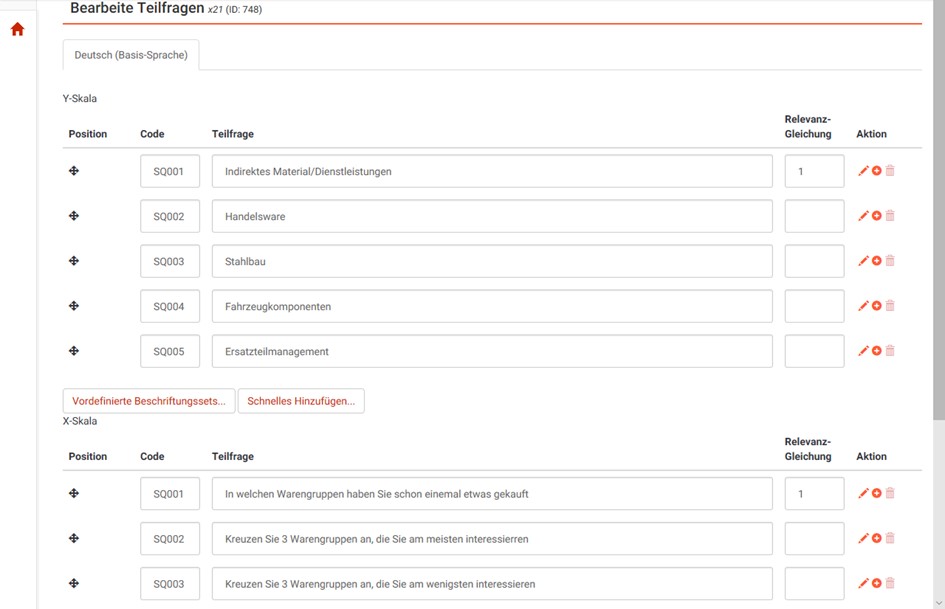This screenshot has width=945, height=609.
Task: Click move handle for Y-Skala Handelsware row
Action: (74, 216)
